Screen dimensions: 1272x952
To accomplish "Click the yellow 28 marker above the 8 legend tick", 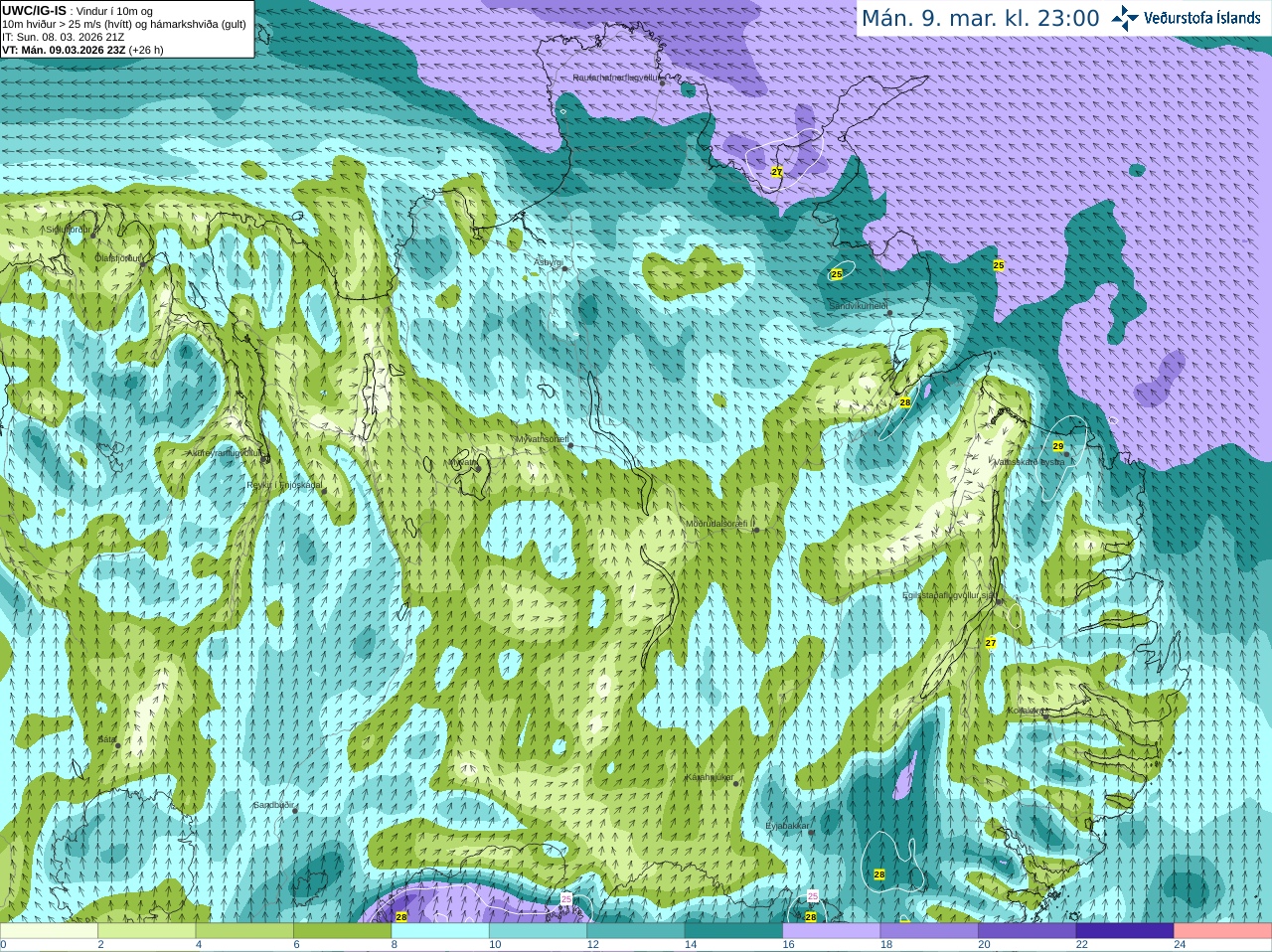I will (401, 916).
